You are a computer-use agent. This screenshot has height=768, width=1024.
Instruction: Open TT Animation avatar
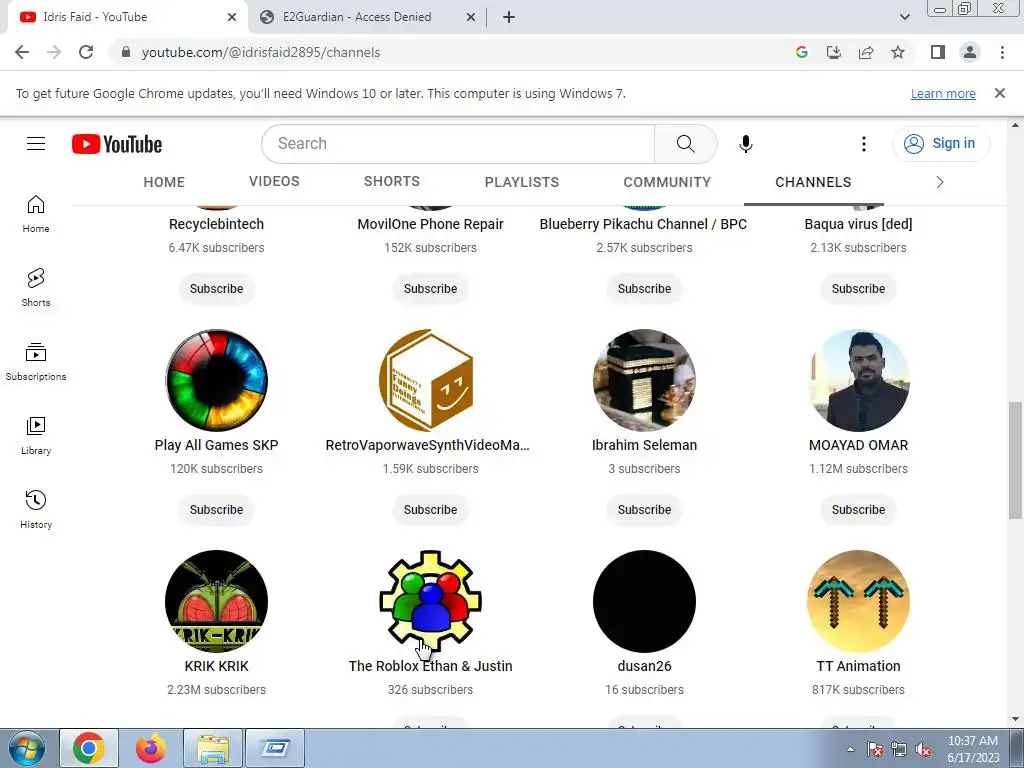pyautogui.click(x=858, y=601)
